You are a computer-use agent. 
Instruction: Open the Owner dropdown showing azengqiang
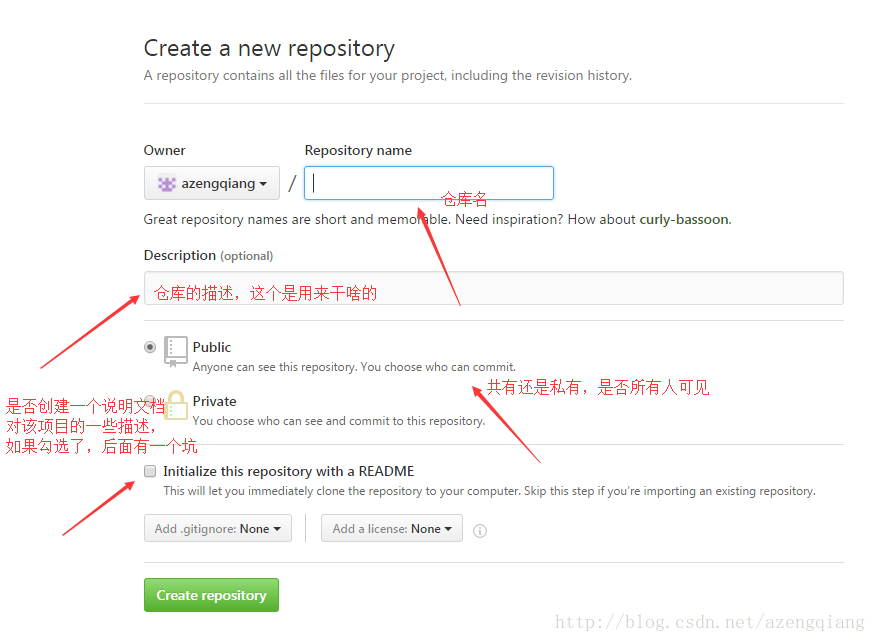pos(212,183)
